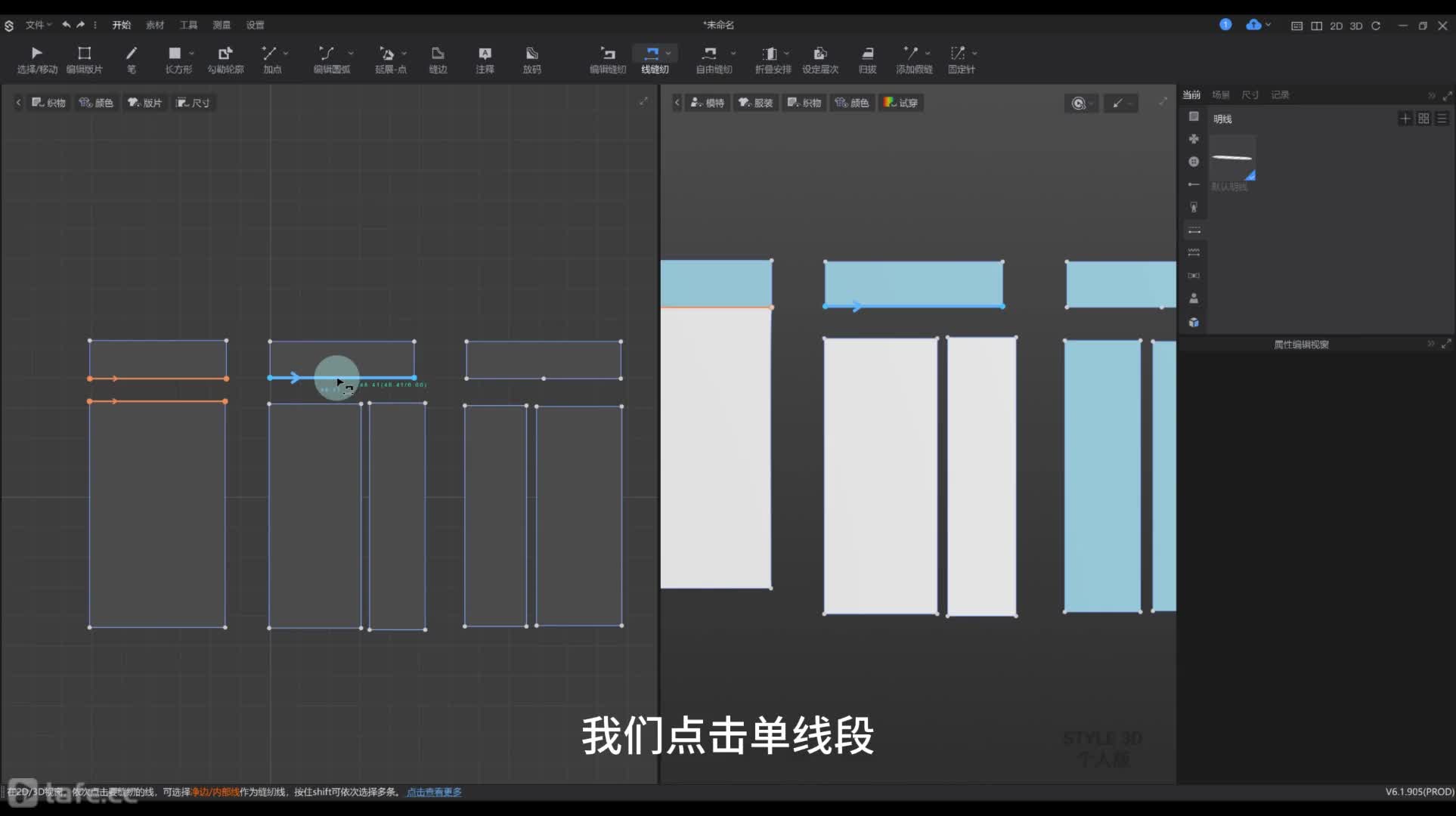The height and width of the screenshot is (816, 1456).
Task: Expand the 加点 tool dropdown arrow
Action: 286,53
